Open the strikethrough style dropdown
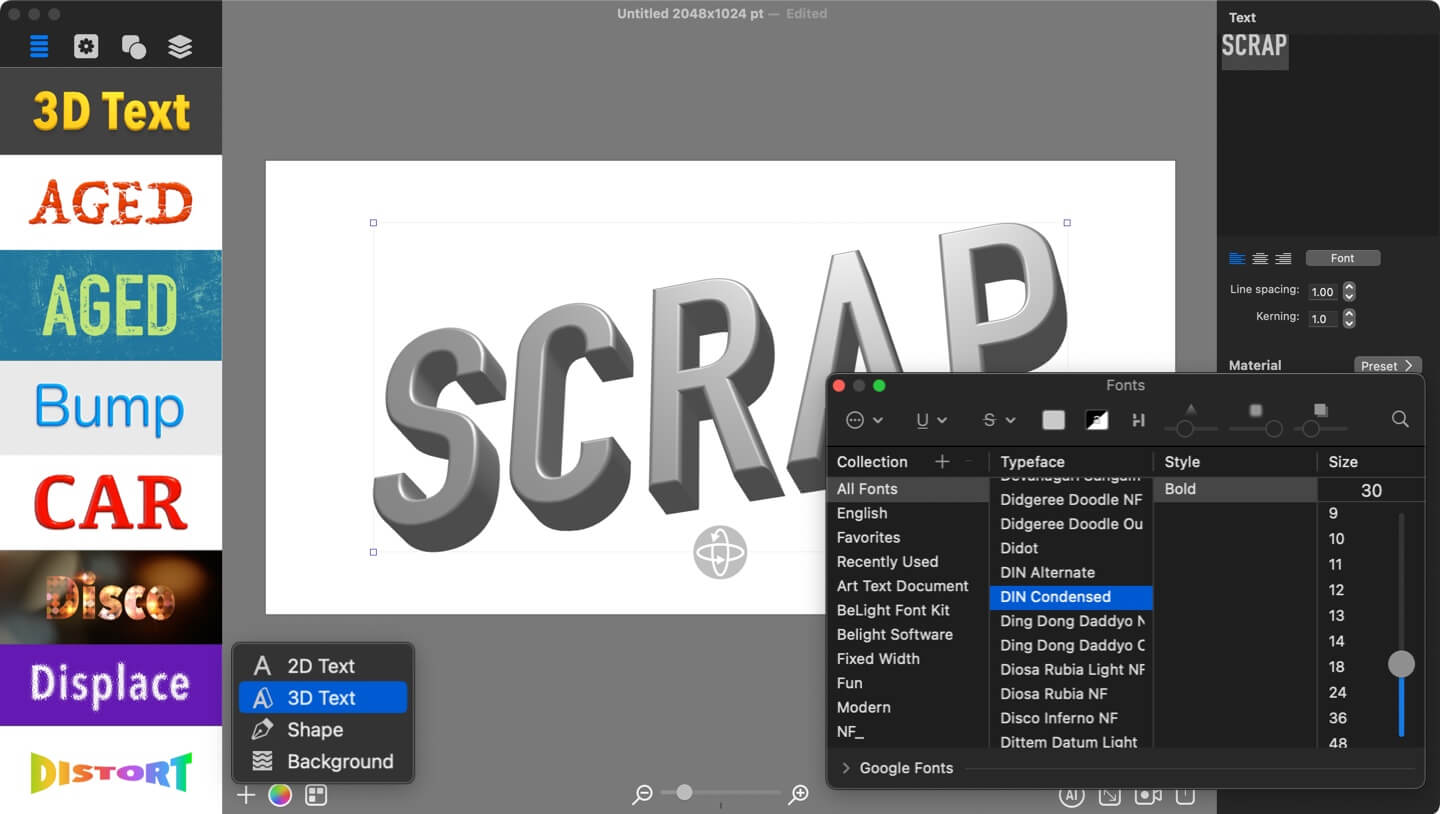The height and width of the screenshot is (814, 1440). click(999, 420)
